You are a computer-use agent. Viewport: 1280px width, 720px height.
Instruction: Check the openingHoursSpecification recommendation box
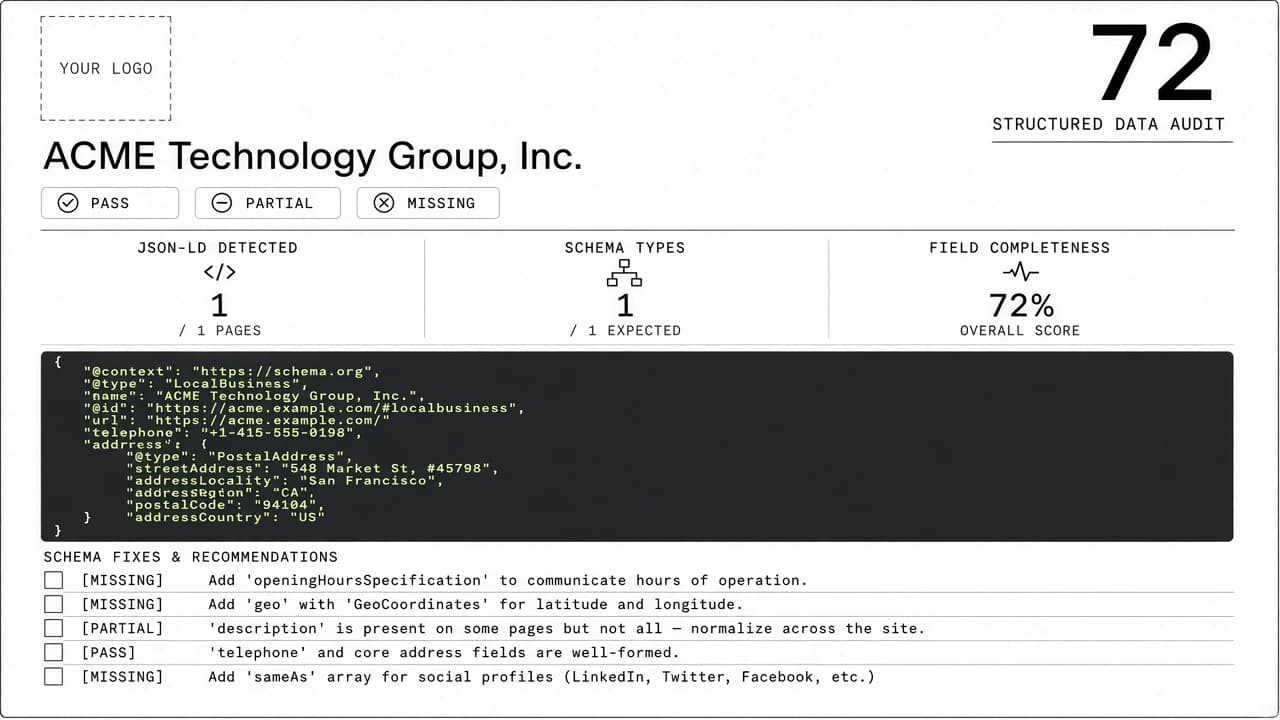pyautogui.click(x=53, y=580)
